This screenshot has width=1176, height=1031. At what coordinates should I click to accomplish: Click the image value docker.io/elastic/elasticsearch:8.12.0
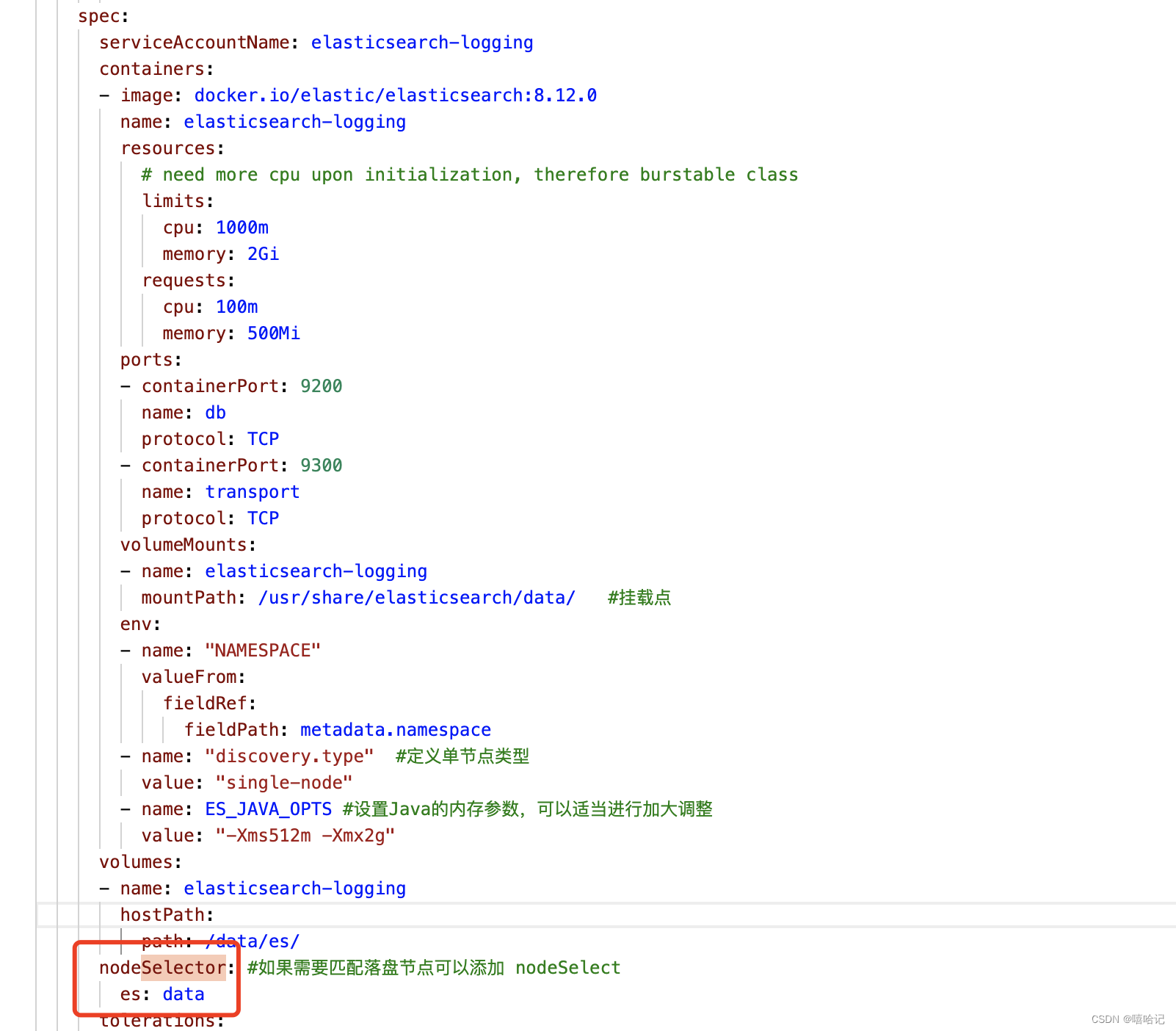396,95
